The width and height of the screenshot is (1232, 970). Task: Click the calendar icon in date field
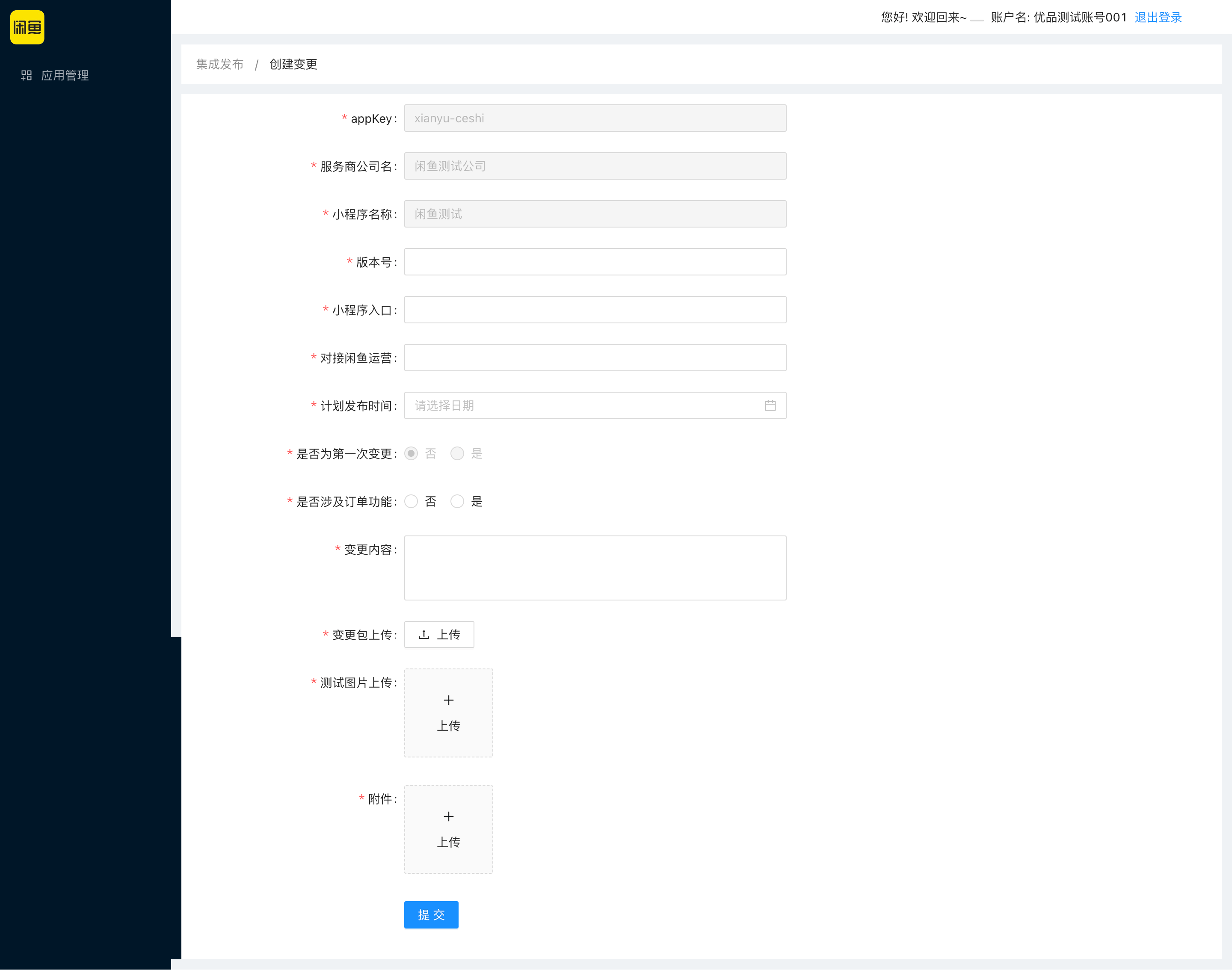(770, 405)
